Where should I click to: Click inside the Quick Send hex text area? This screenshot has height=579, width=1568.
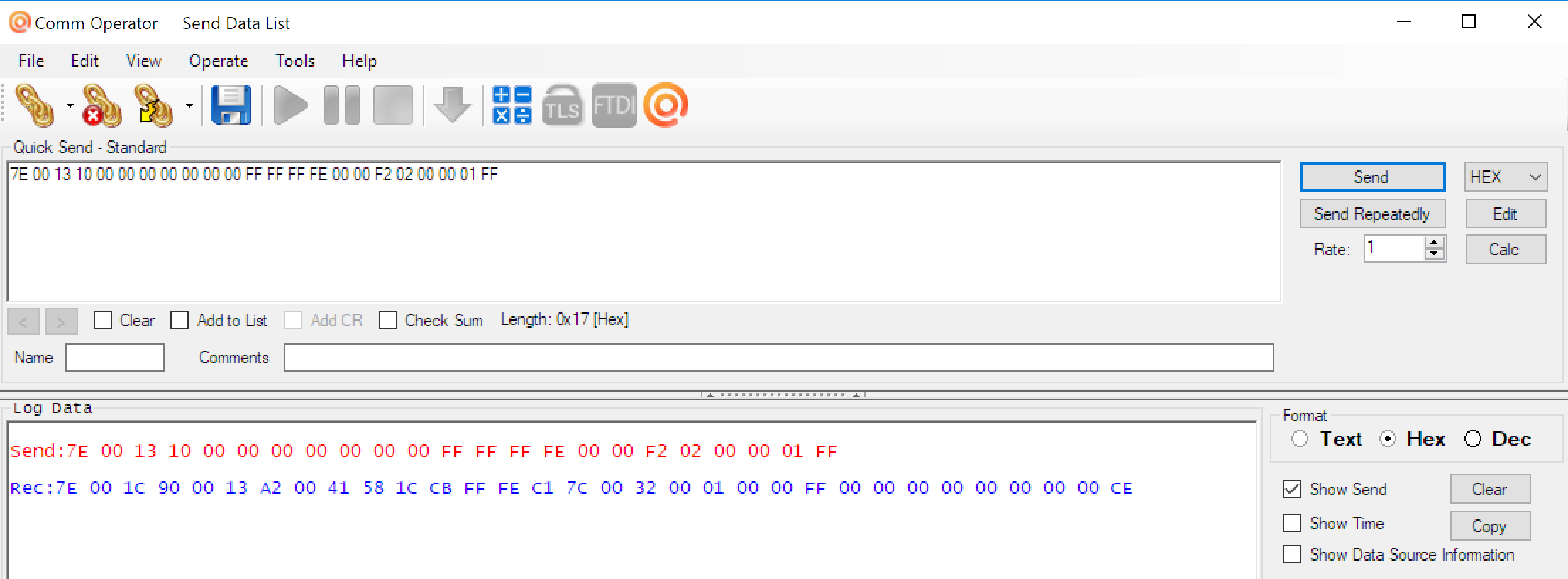644,231
